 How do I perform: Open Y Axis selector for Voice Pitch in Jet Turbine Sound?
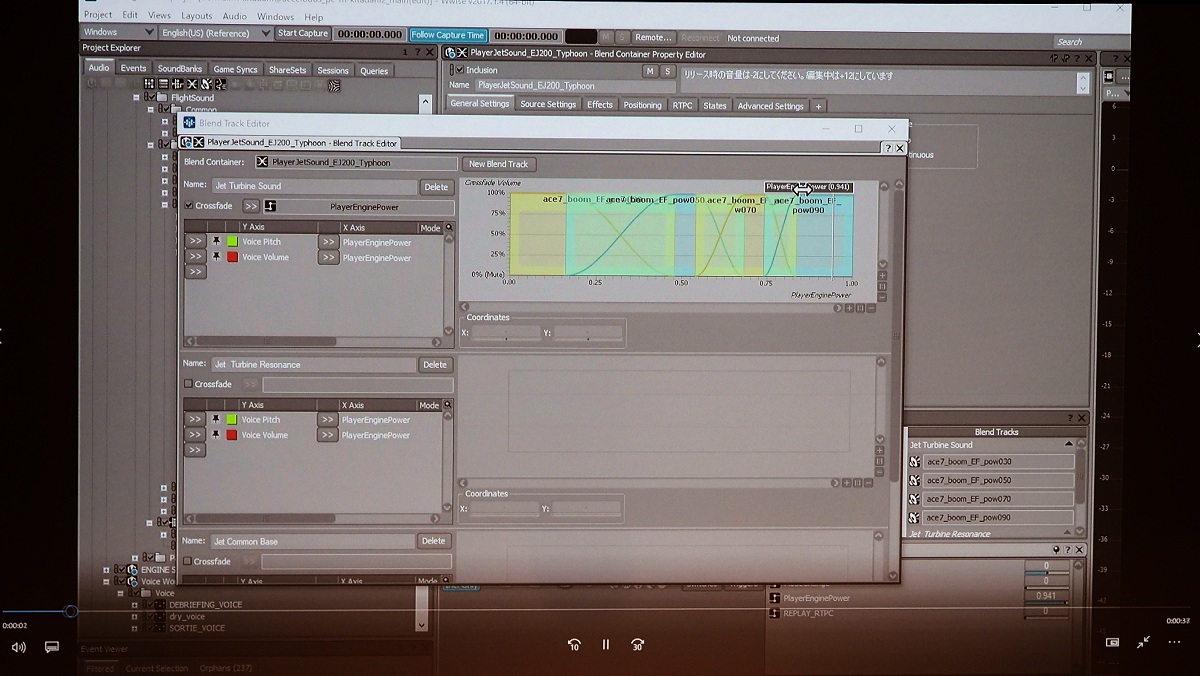(196, 242)
